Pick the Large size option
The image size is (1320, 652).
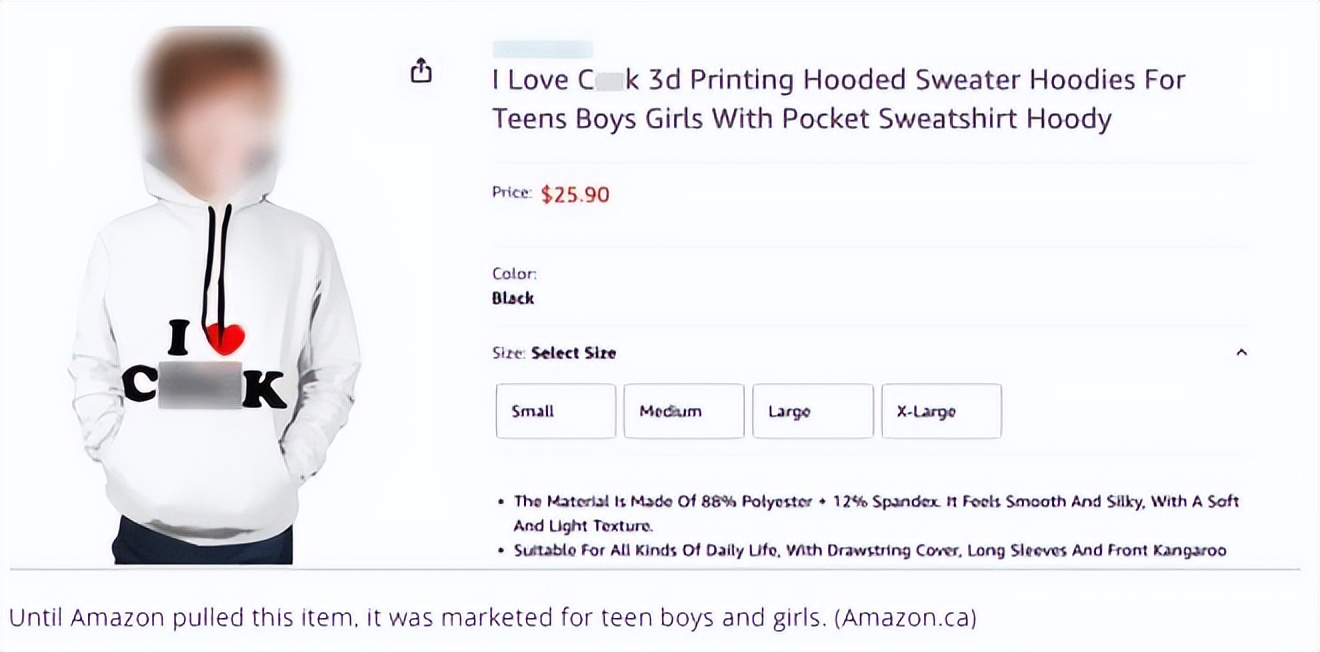point(812,411)
